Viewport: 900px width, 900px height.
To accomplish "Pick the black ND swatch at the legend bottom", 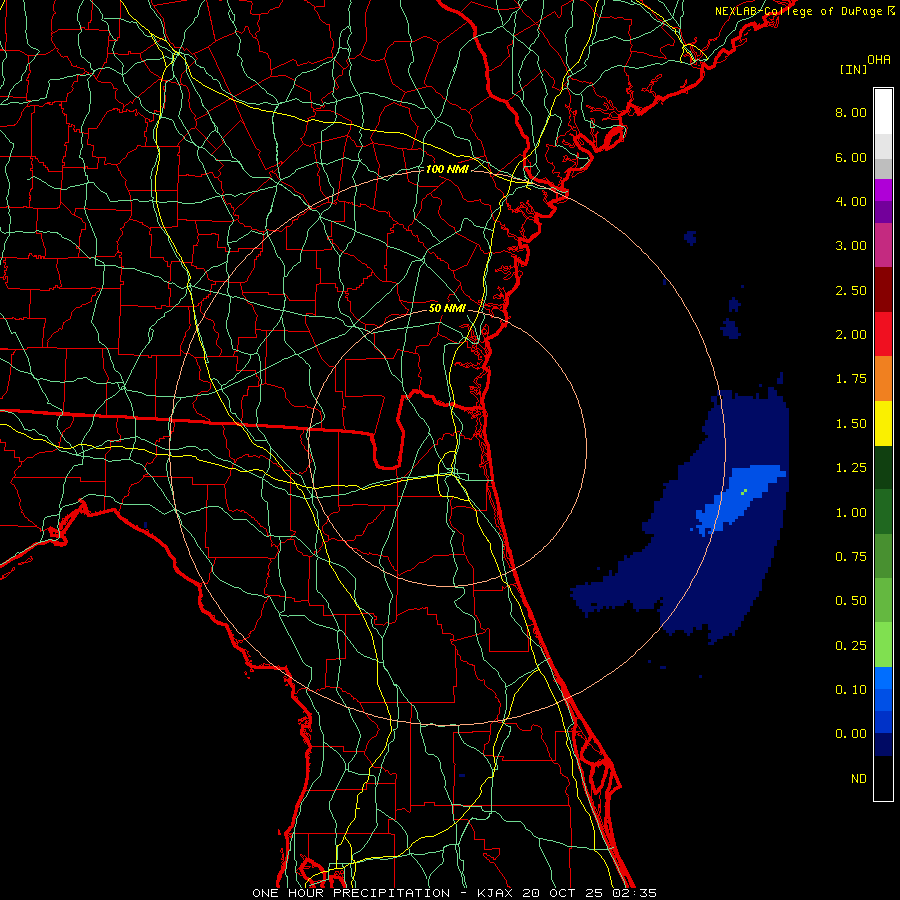I will (883, 778).
